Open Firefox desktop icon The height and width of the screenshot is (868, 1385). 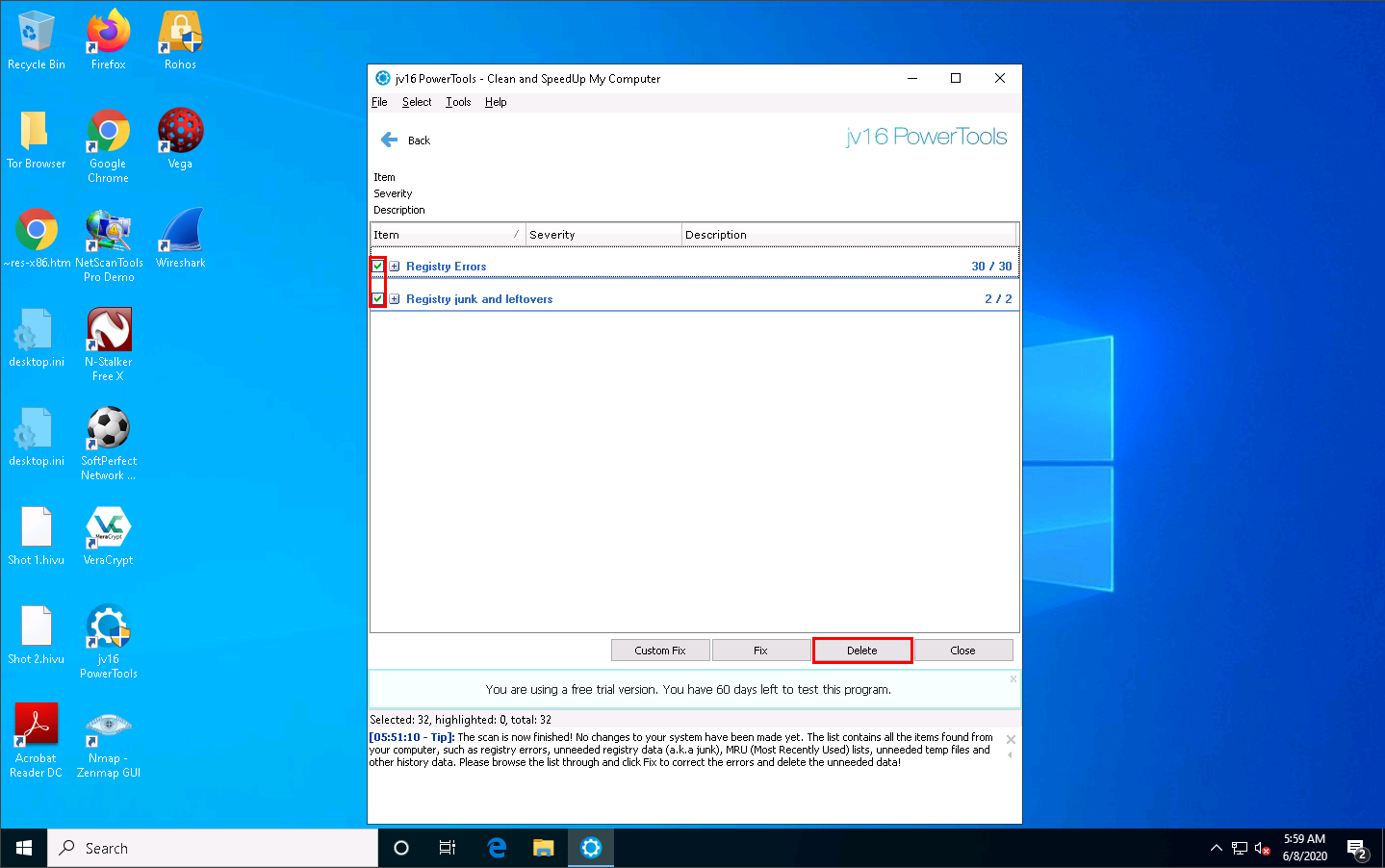pyautogui.click(x=109, y=40)
